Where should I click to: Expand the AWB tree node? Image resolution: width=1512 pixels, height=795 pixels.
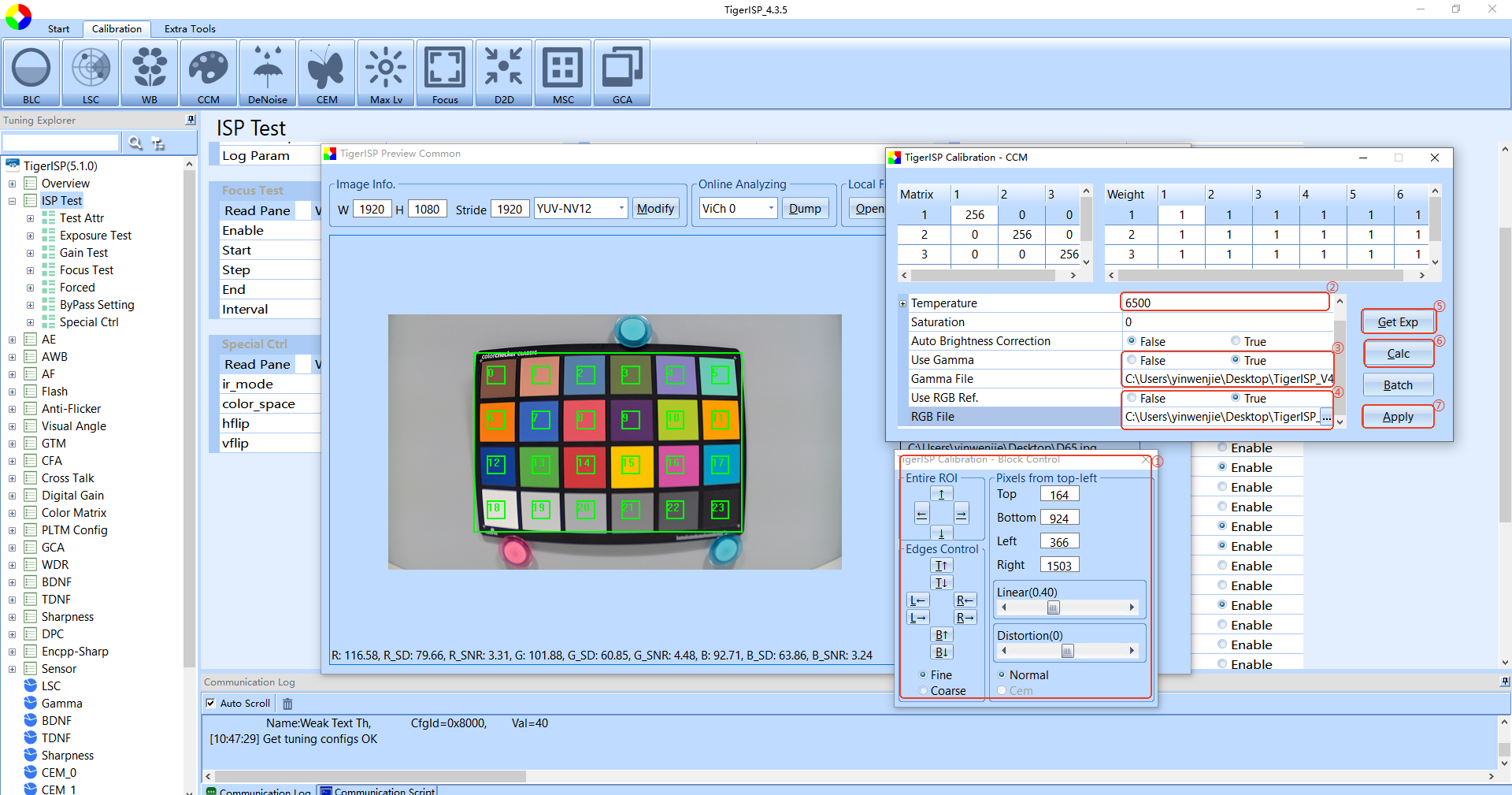12,357
